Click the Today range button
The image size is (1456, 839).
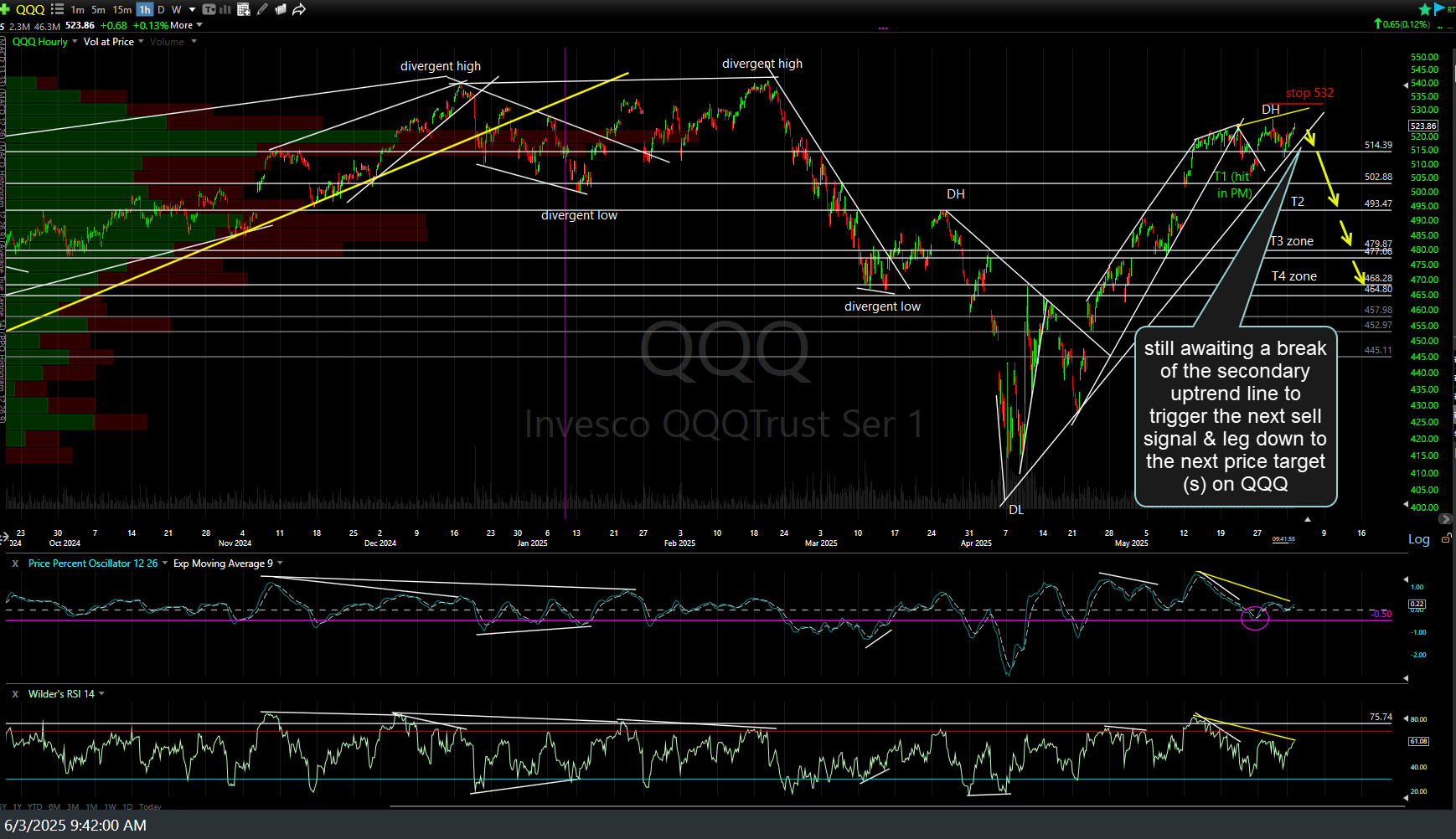click(149, 806)
